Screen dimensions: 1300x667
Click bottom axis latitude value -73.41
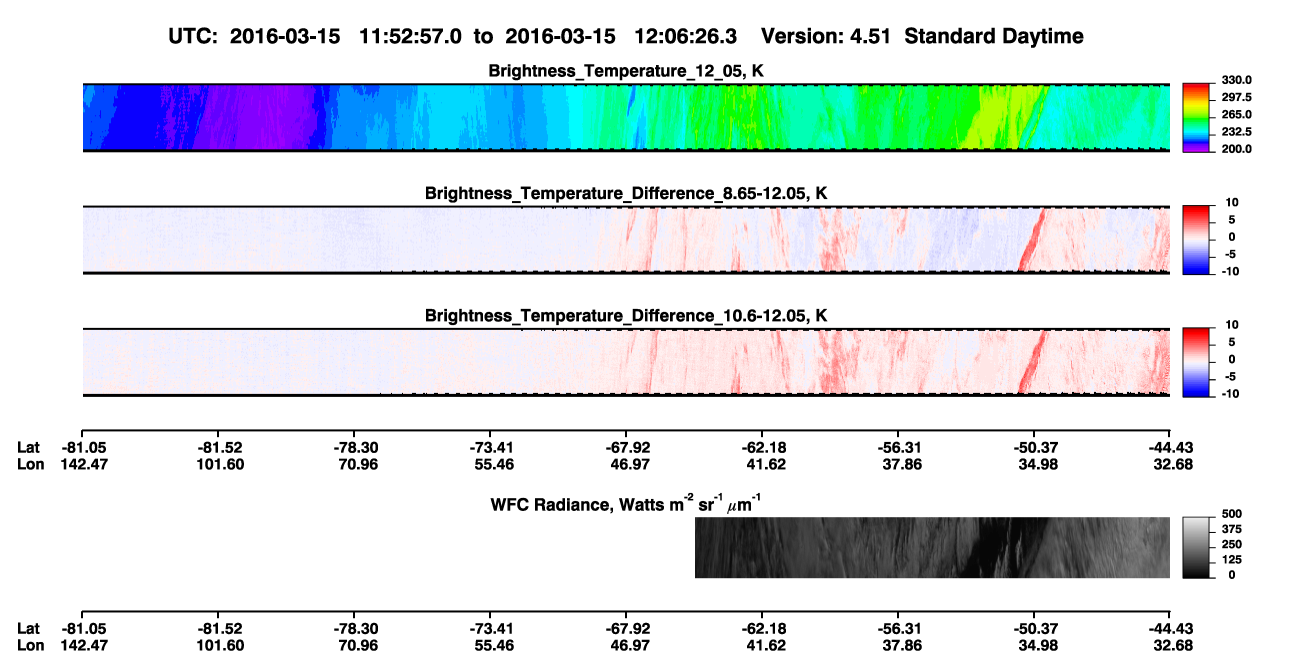point(490,628)
